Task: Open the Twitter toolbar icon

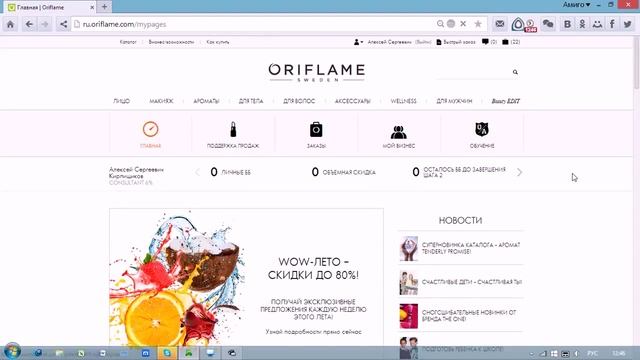Action: point(628,24)
